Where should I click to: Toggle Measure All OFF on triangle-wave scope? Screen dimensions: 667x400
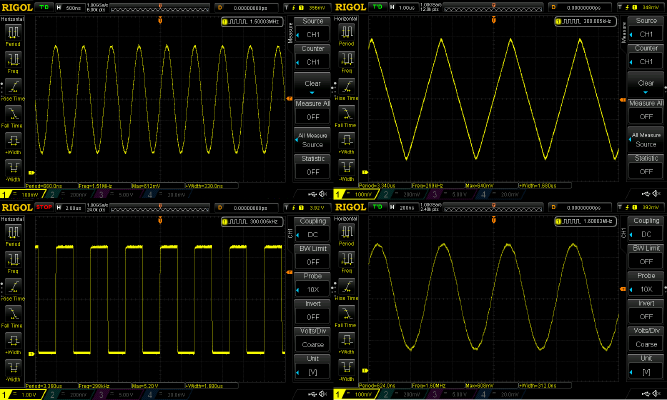(x=646, y=111)
